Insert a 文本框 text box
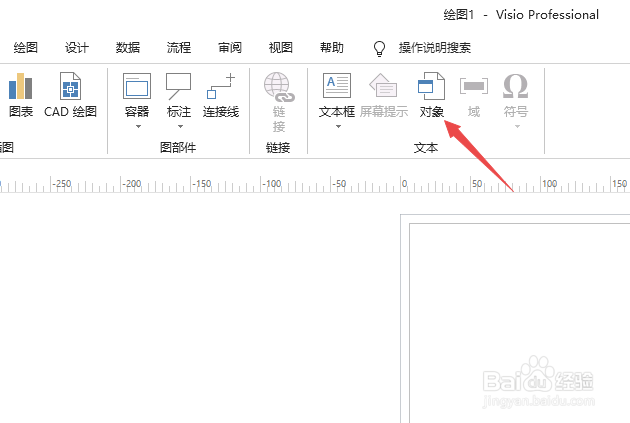Viewport: 630px width, 423px height. pyautogui.click(x=337, y=86)
